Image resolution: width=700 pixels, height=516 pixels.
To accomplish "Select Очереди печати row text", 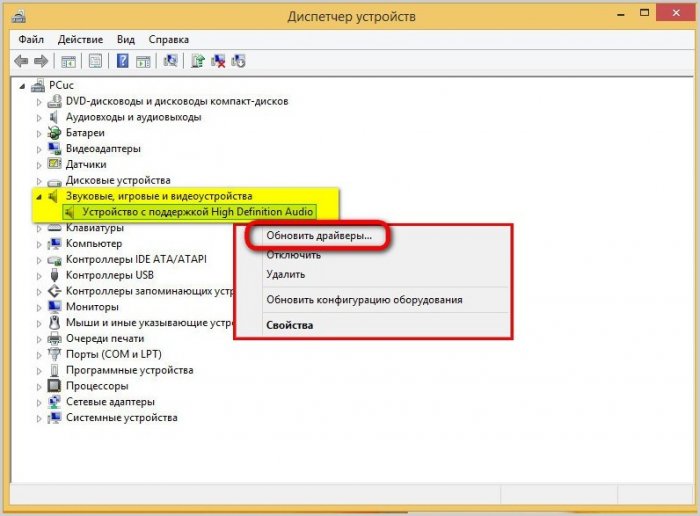I will [x=105, y=338].
